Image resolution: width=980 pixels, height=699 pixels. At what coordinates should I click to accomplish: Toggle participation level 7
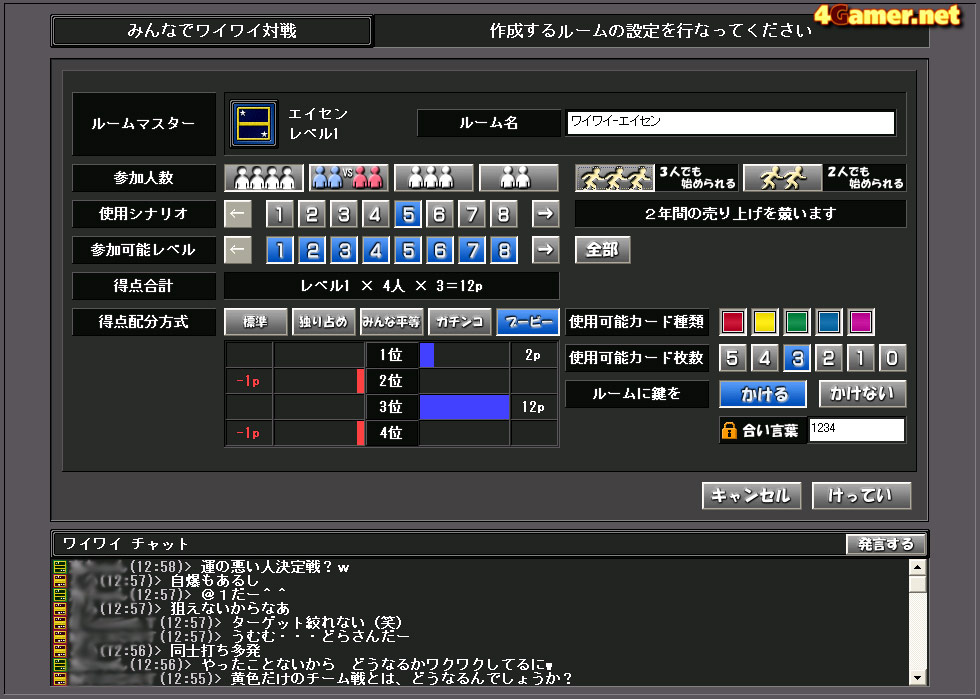click(x=472, y=250)
